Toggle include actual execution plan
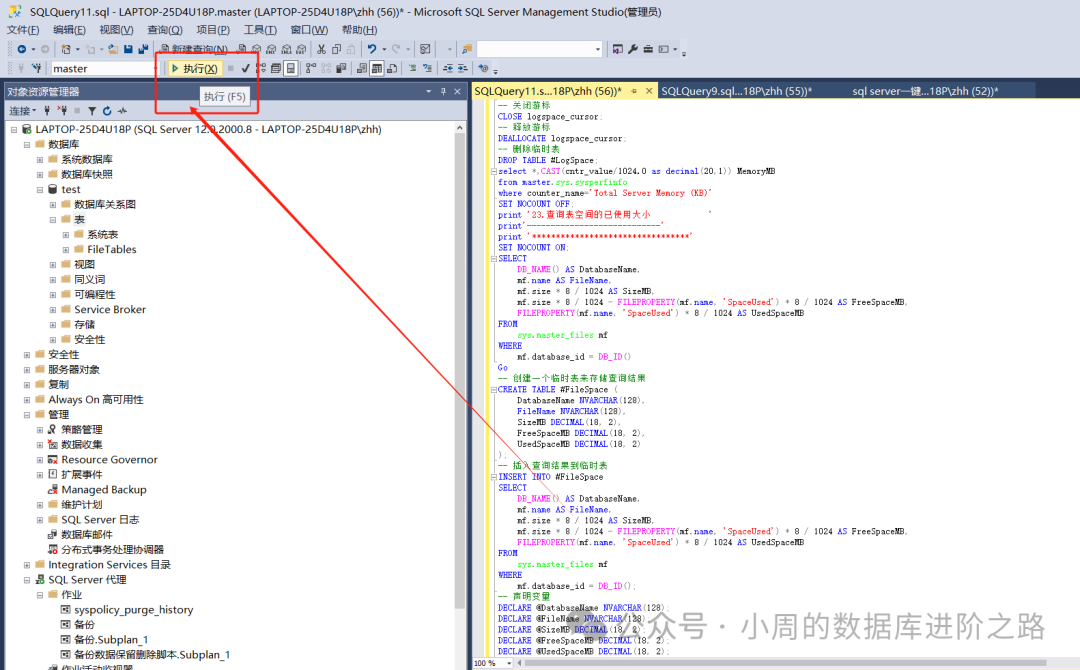The width and height of the screenshot is (1080, 670). 311,68
